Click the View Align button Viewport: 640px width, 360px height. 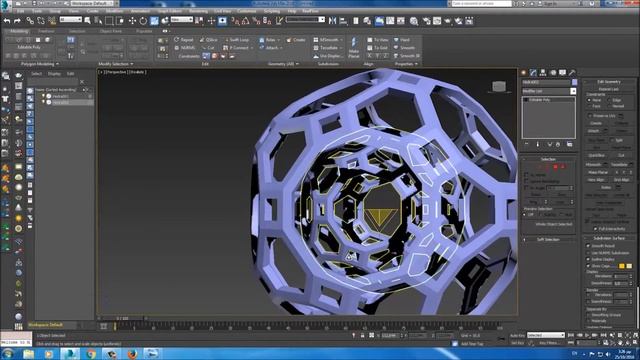pyautogui.click(x=596, y=180)
